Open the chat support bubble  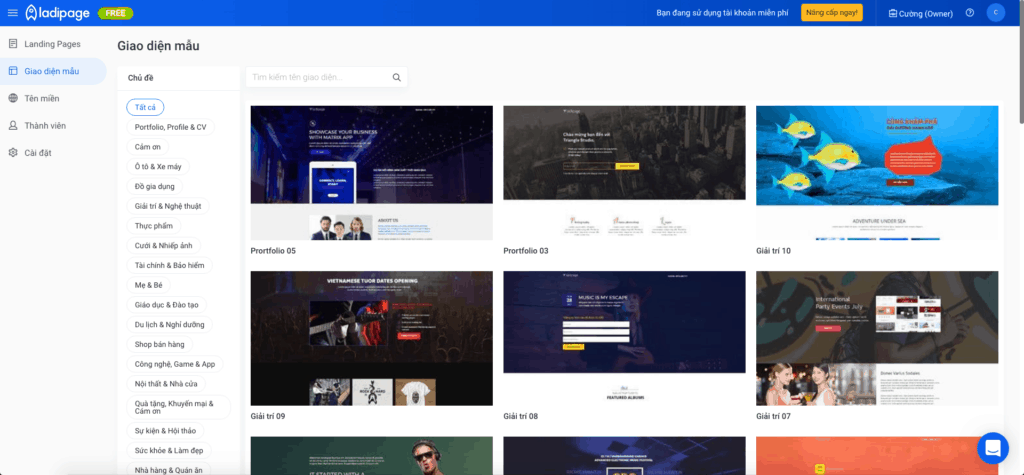pos(992,447)
